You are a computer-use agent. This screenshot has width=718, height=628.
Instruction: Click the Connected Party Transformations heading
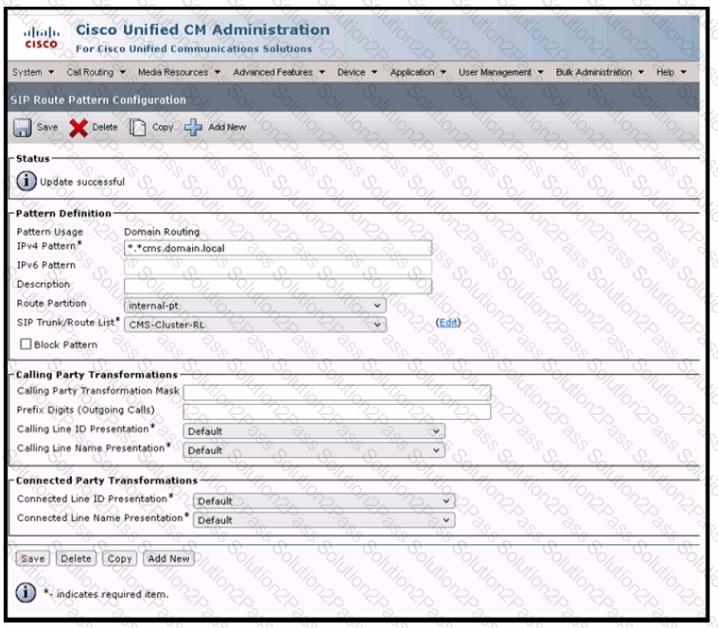pos(107,481)
